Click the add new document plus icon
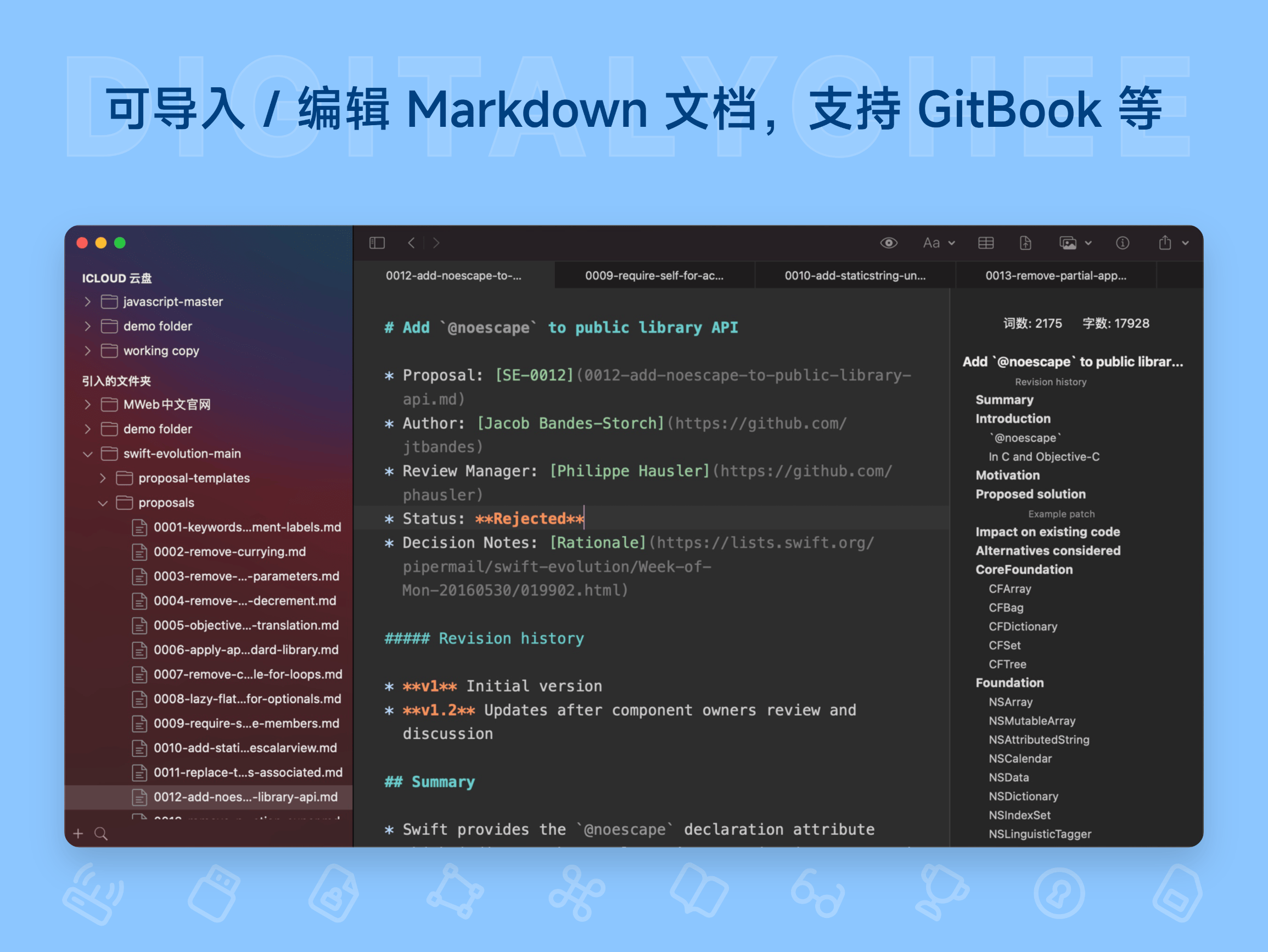The width and height of the screenshot is (1268, 952). (78, 833)
